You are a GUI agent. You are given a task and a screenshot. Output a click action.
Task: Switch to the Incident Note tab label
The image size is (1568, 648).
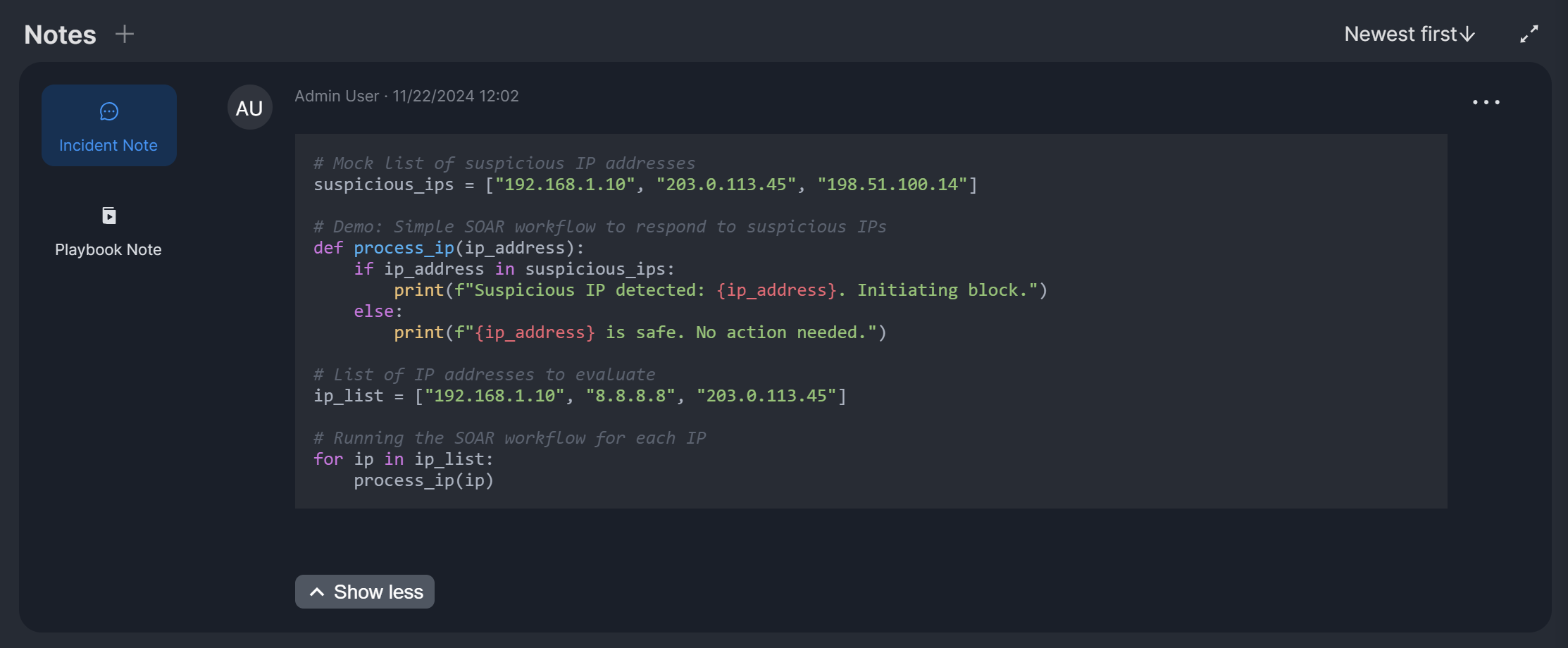coord(108,145)
